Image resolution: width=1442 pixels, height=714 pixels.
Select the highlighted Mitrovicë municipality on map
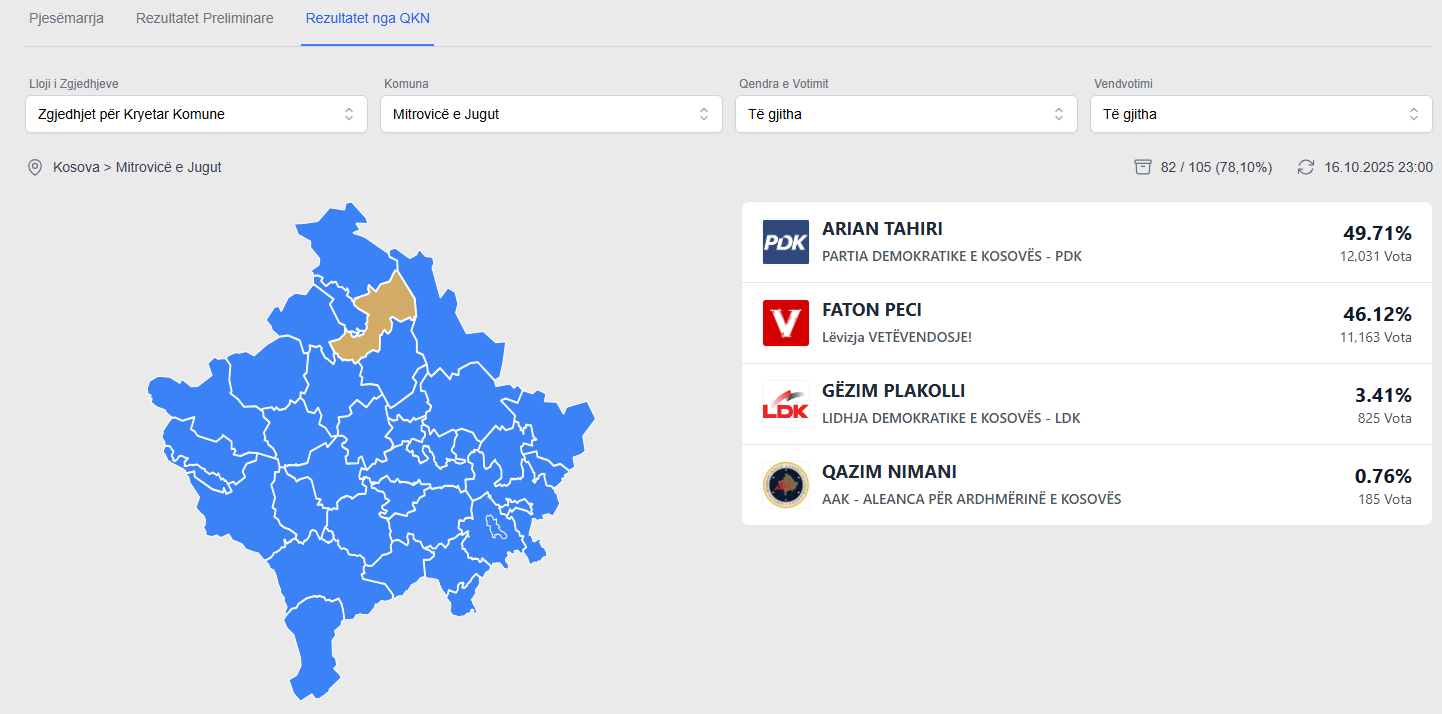pyautogui.click(x=380, y=315)
